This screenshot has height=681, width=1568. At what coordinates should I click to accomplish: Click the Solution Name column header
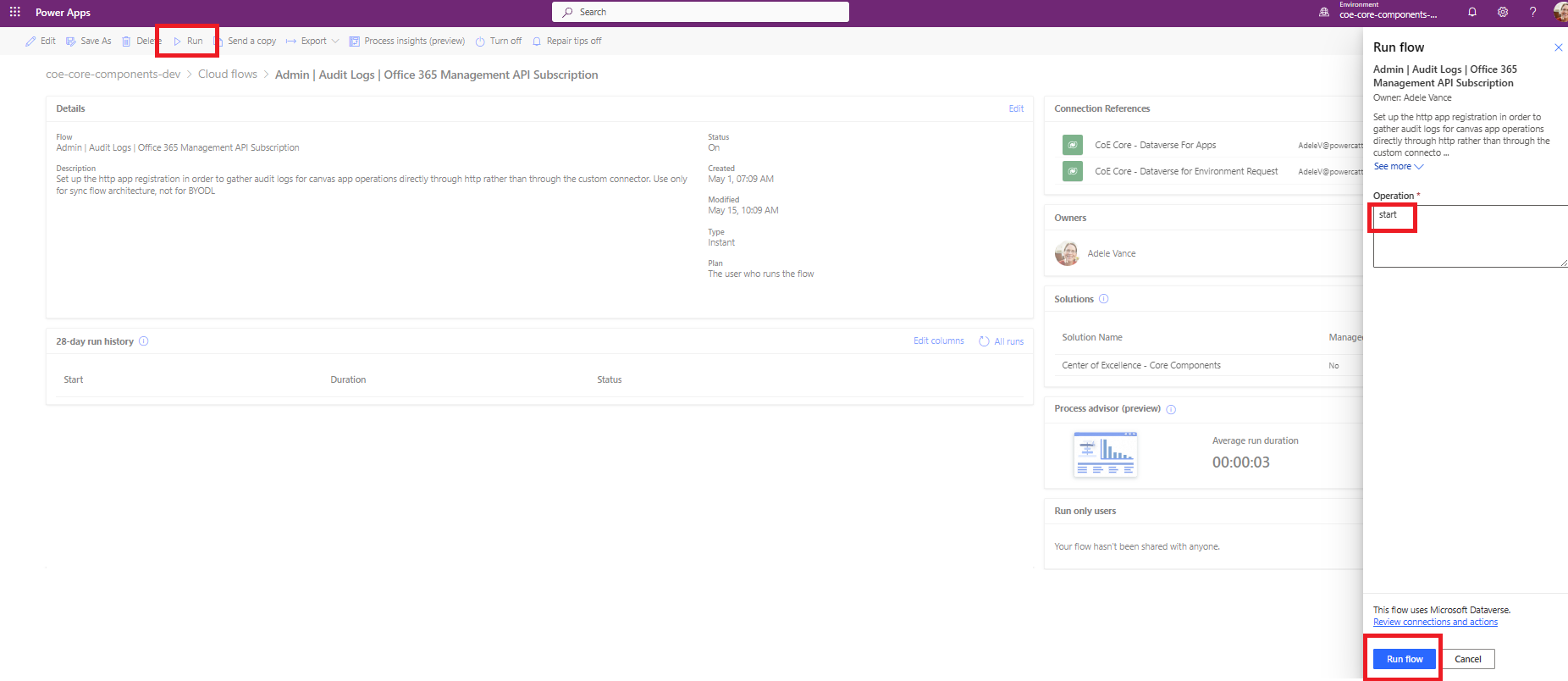(x=1092, y=337)
